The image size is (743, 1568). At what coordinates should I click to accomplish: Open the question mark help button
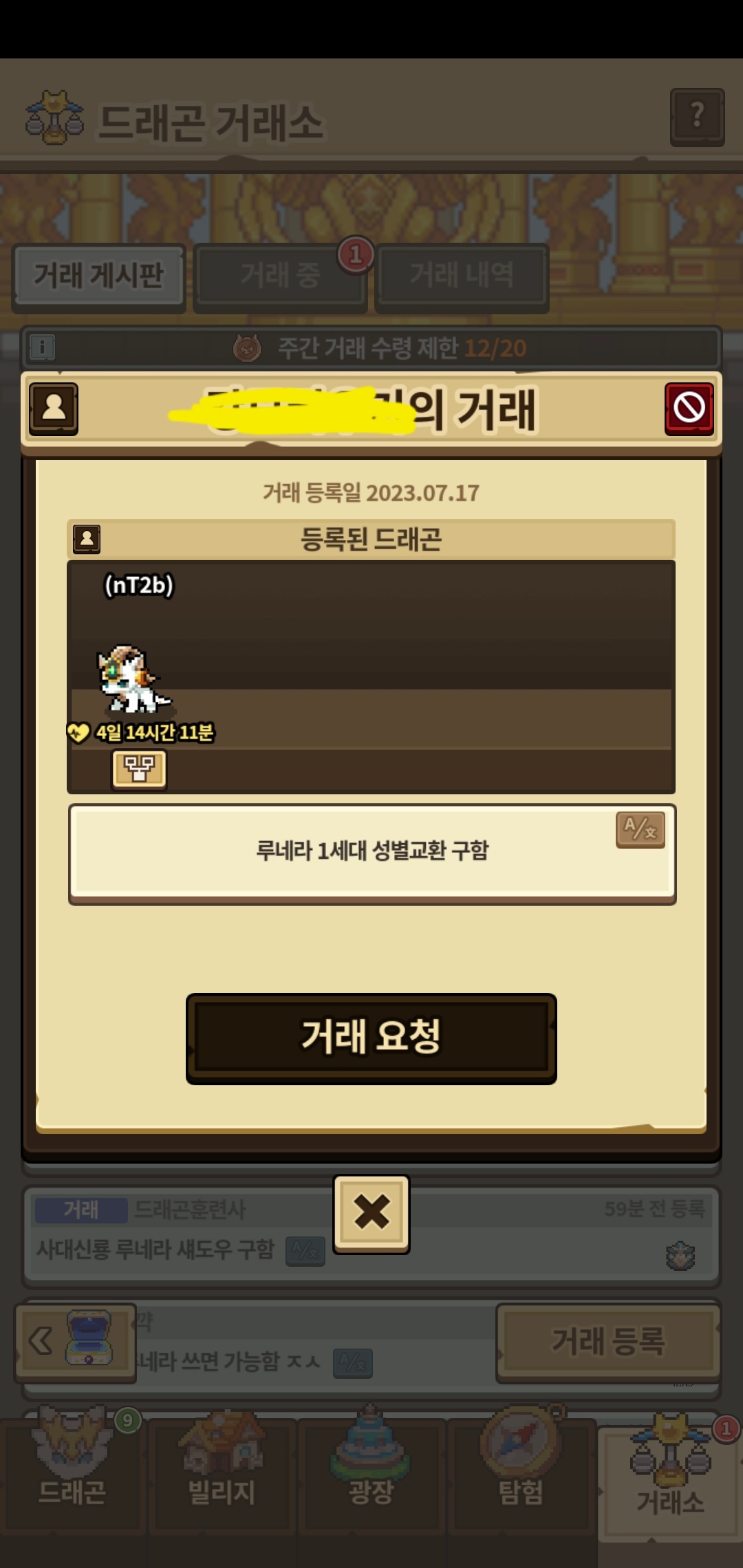[x=697, y=117]
